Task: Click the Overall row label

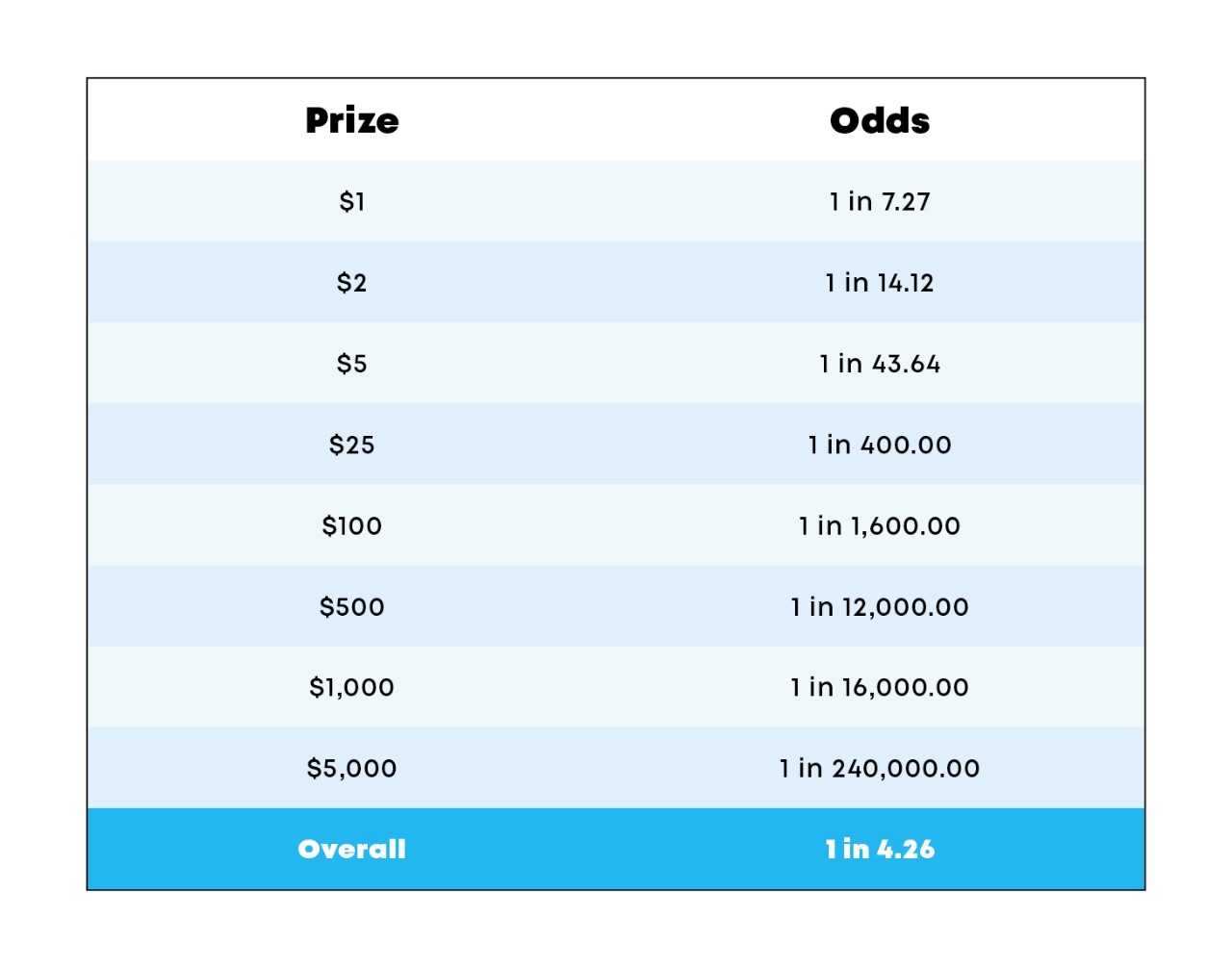Action: (352, 849)
